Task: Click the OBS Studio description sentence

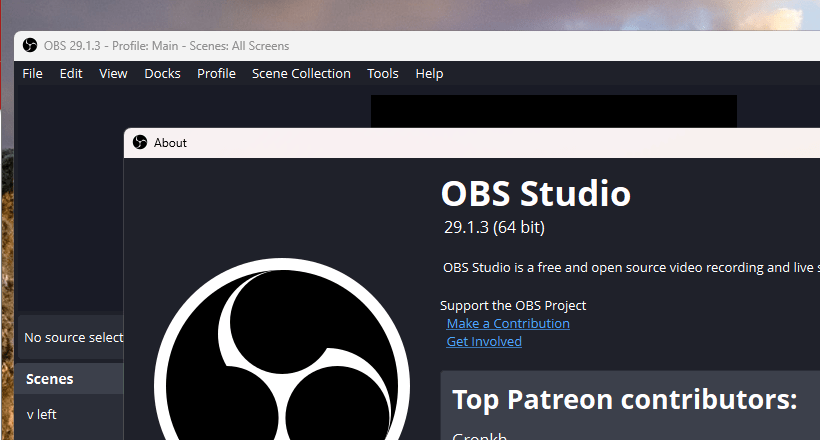Action: (x=631, y=268)
